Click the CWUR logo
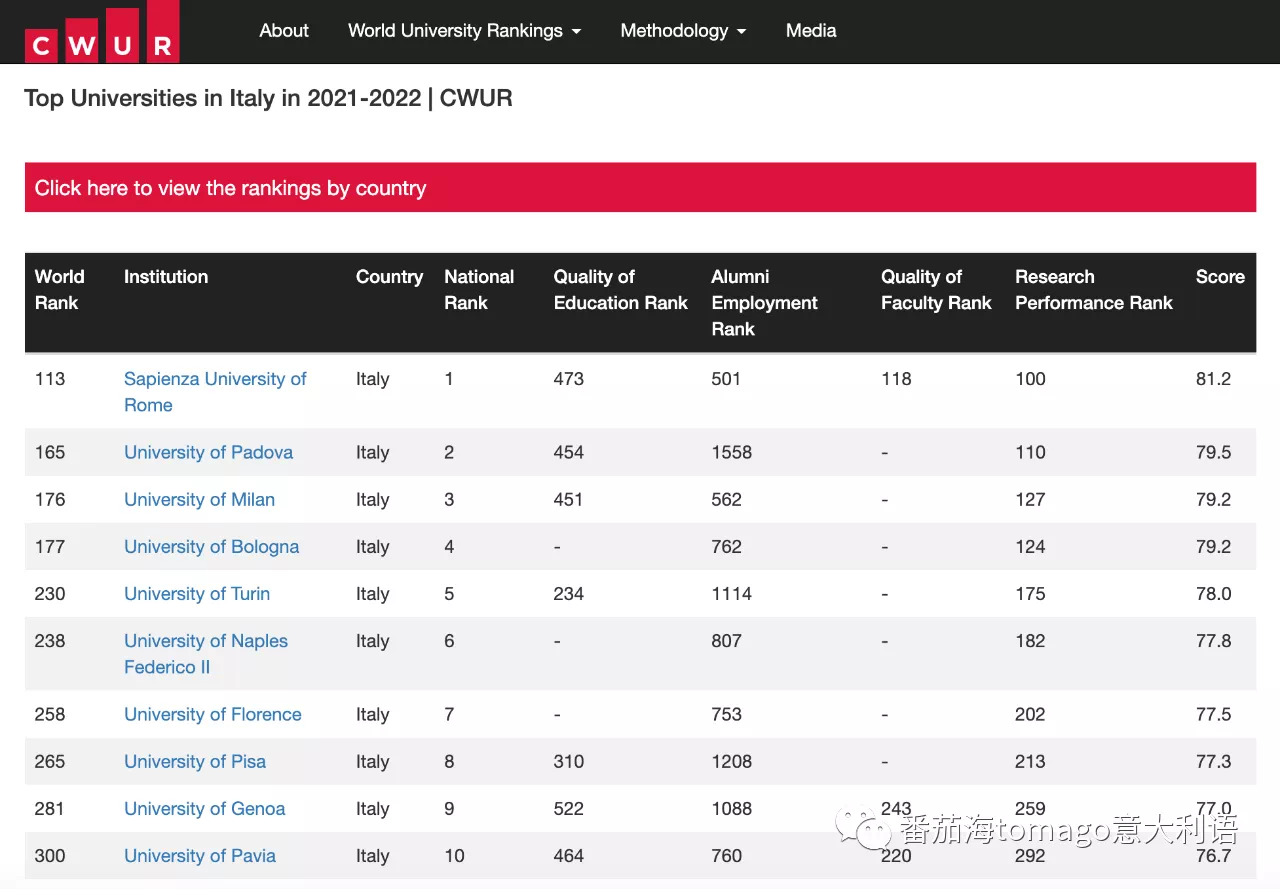Viewport: 1280px width, 889px height. (102, 32)
